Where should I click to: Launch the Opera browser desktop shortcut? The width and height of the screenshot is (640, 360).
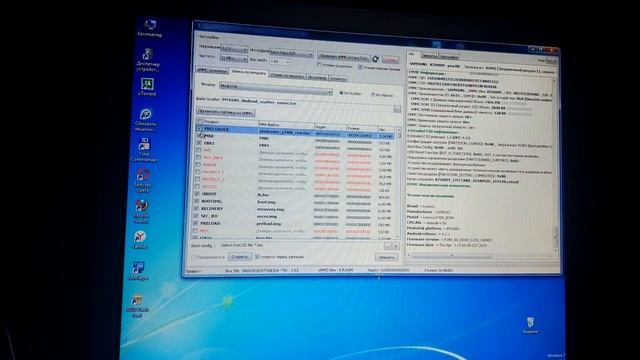[142, 180]
